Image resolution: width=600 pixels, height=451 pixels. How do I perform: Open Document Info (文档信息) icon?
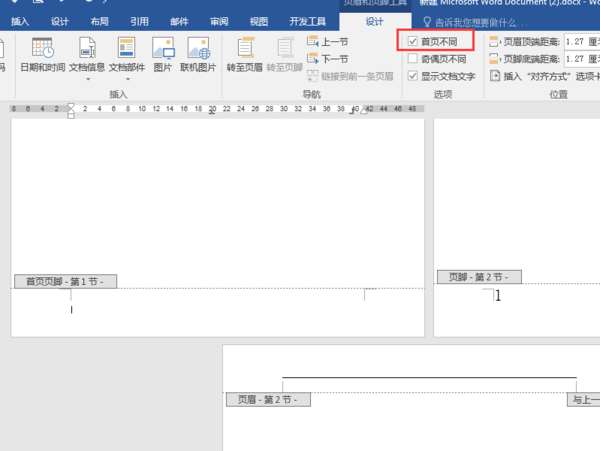(x=87, y=55)
